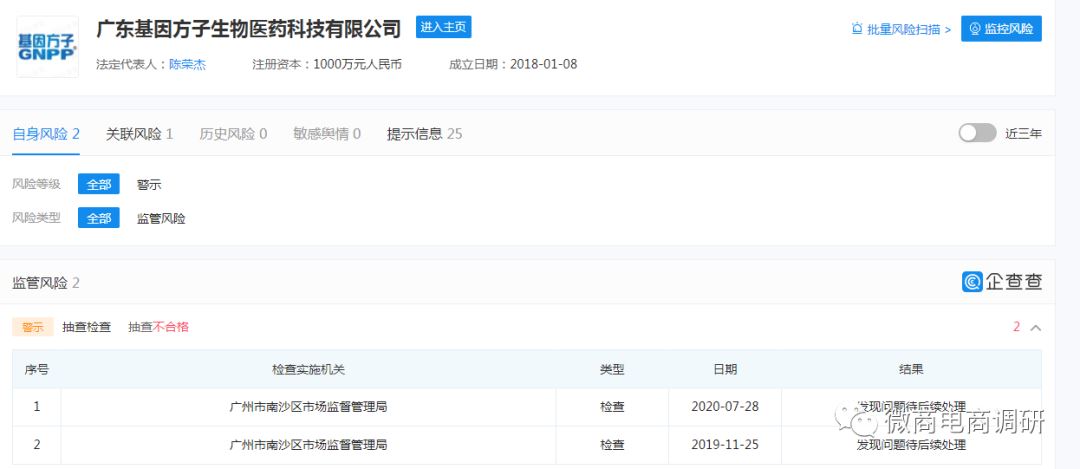
Task: Click the company name 广东基因方子生物医药科技有限公司
Action: 249,29
